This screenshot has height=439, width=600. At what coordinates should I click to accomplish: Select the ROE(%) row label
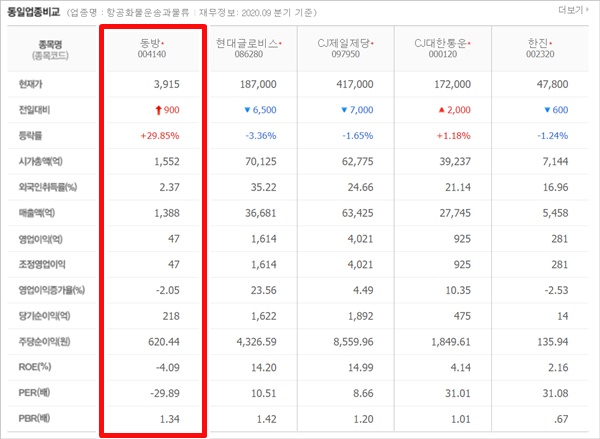point(35,367)
